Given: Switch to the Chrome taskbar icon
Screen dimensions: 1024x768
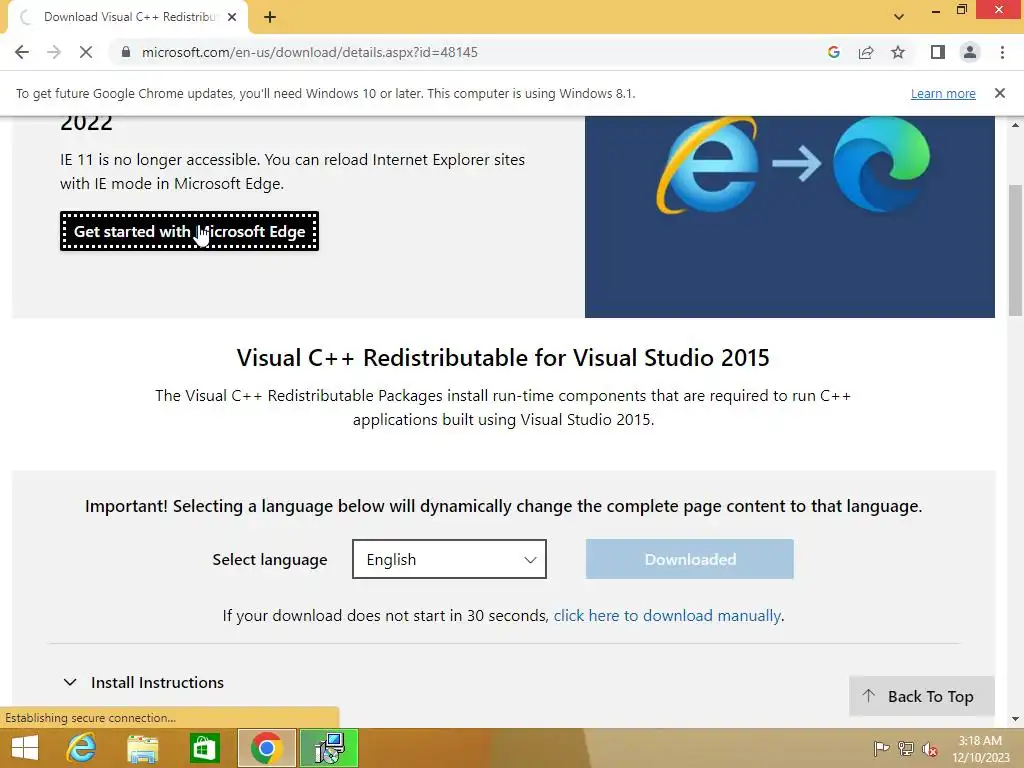Looking at the screenshot, I should coord(266,748).
